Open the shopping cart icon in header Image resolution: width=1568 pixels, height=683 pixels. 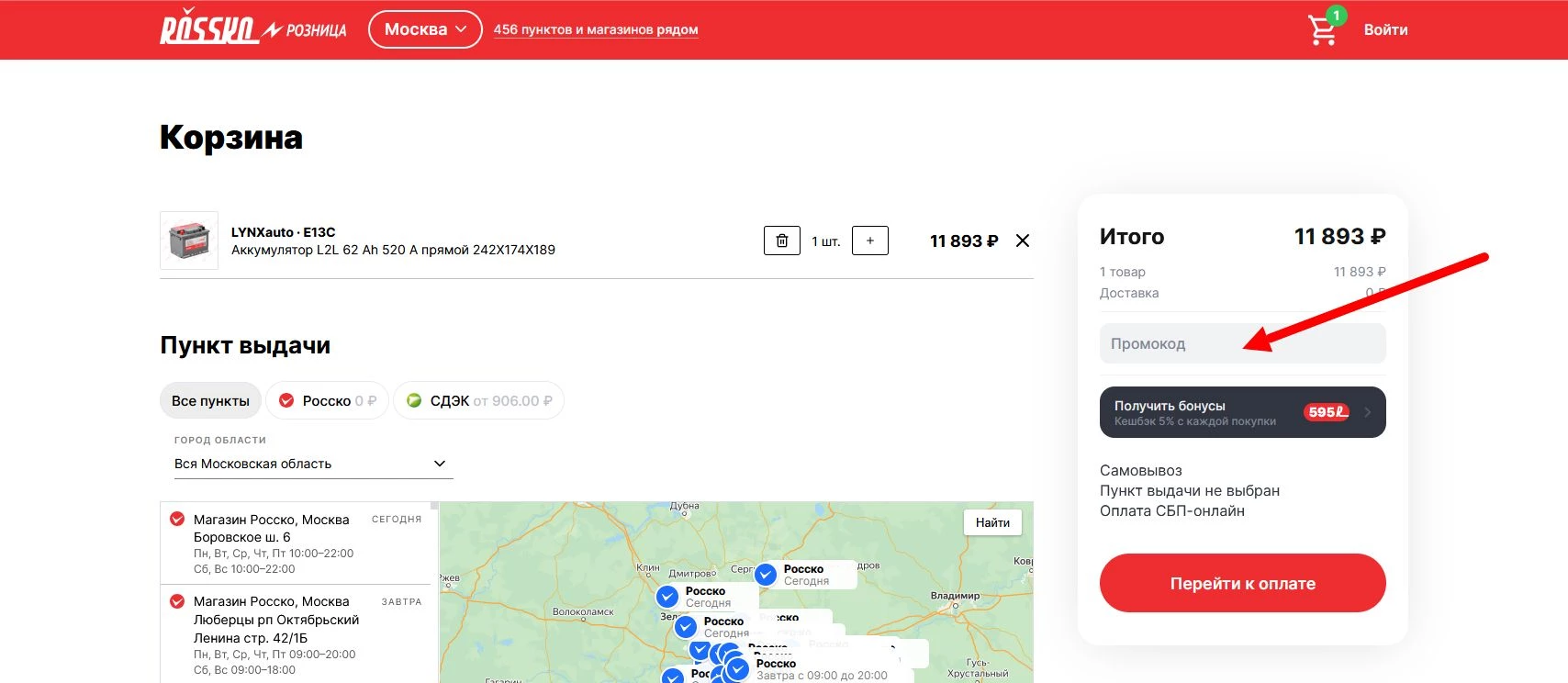click(x=1323, y=30)
